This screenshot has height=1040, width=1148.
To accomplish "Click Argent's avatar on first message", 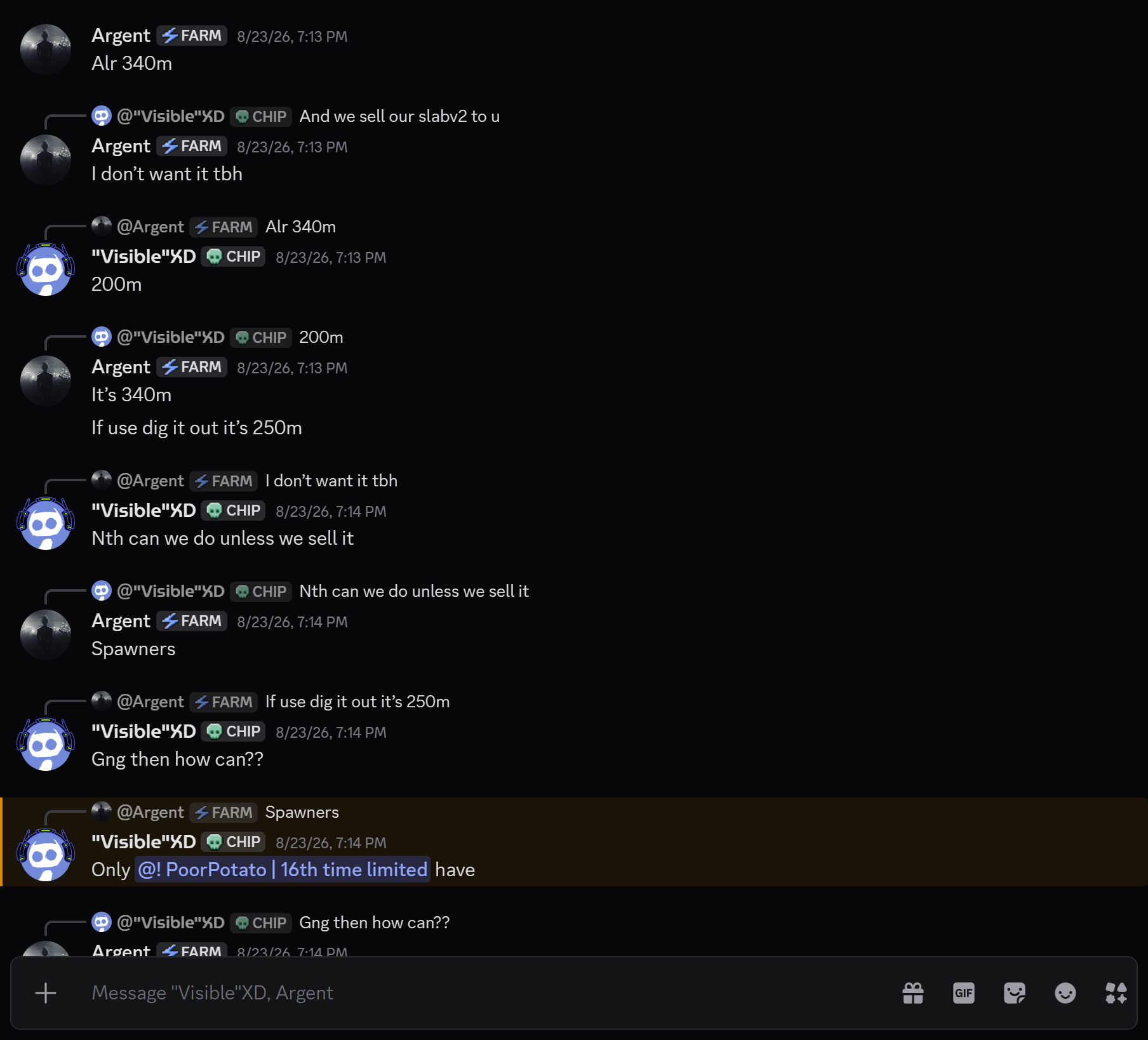I will (x=46, y=50).
